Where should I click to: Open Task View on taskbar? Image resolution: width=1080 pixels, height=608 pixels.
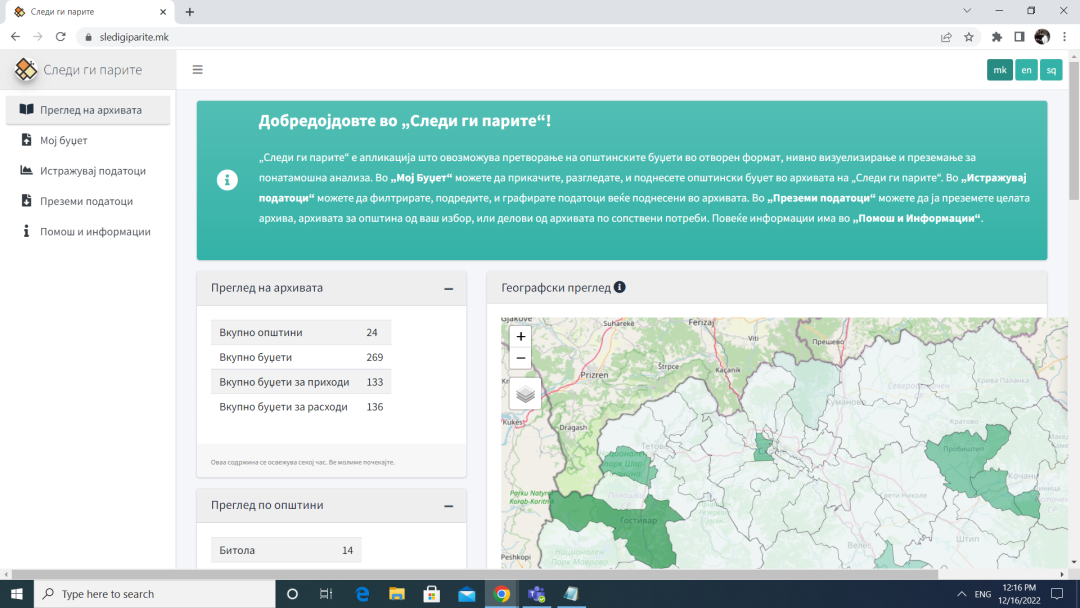(x=326, y=594)
